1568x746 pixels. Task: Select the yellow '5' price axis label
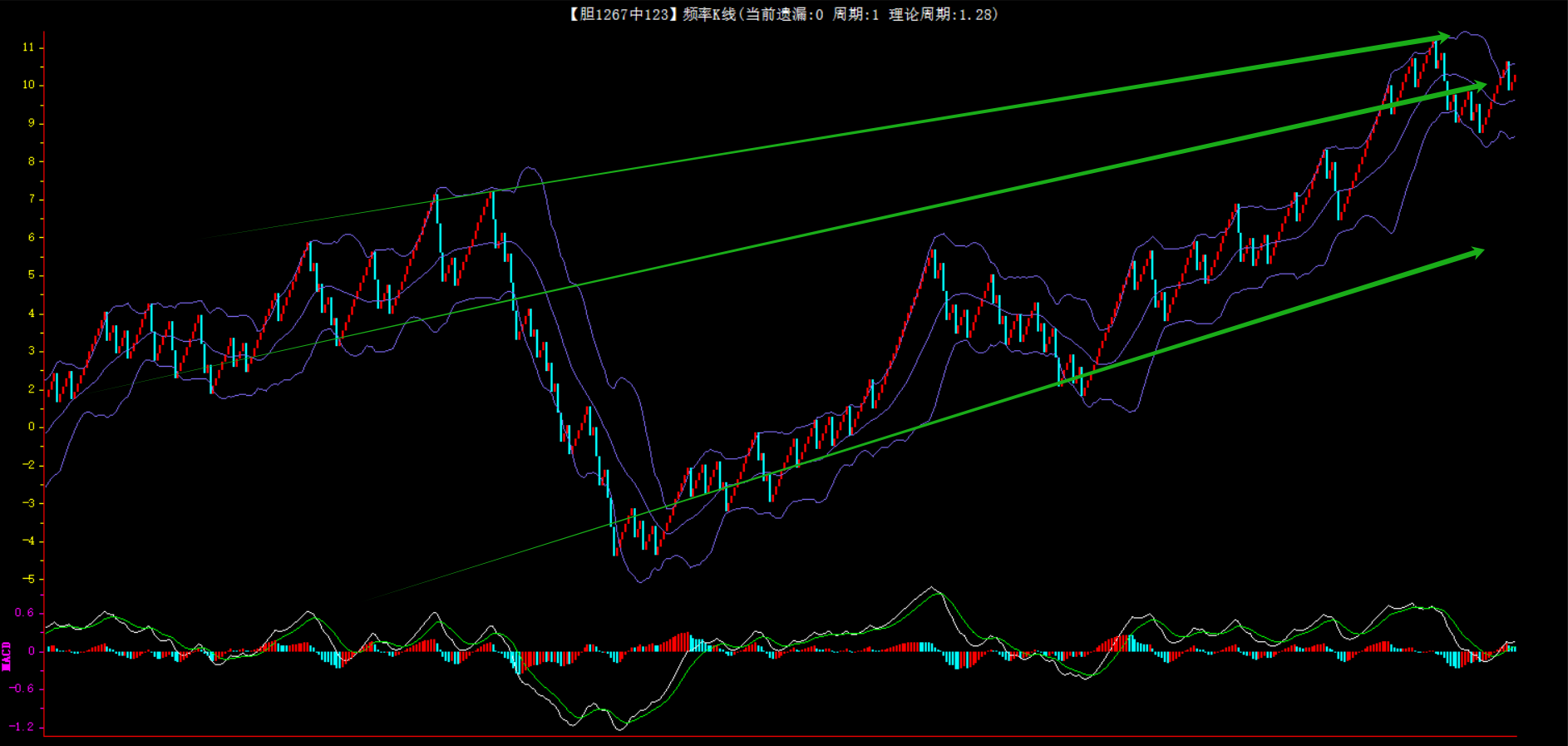(32, 275)
